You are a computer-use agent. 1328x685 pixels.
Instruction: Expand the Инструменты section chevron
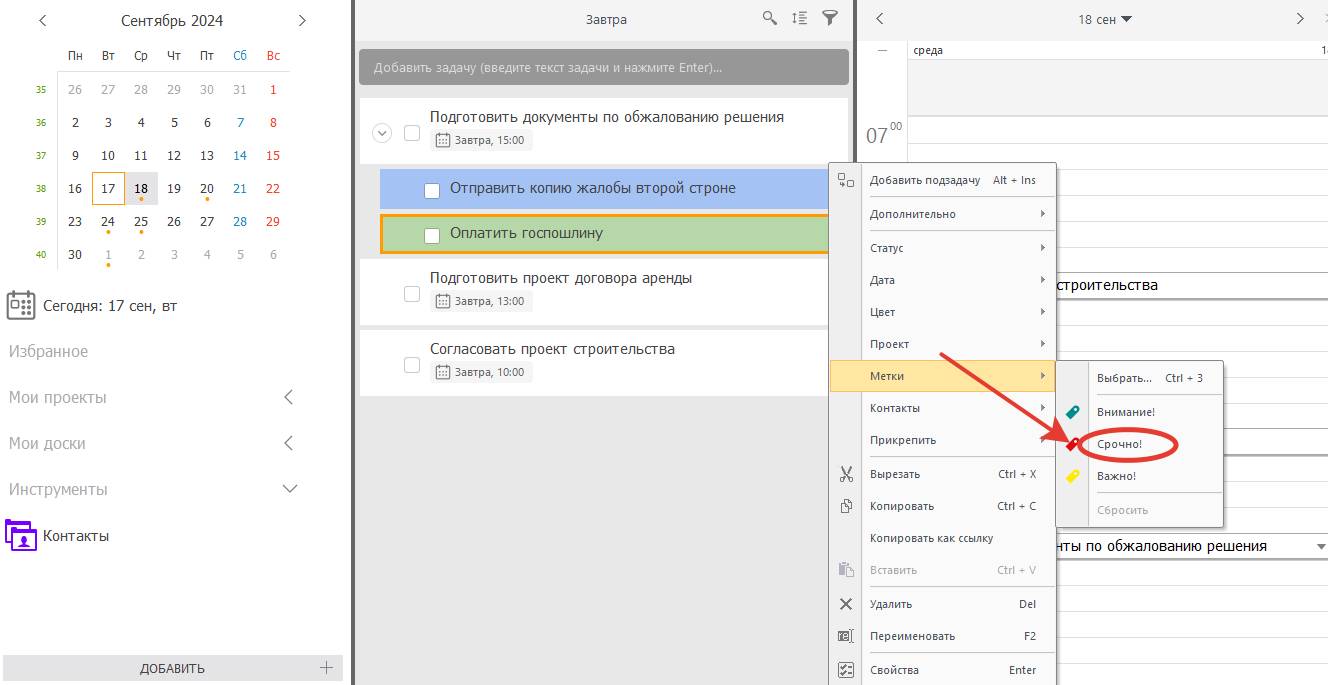click(290, 489)
